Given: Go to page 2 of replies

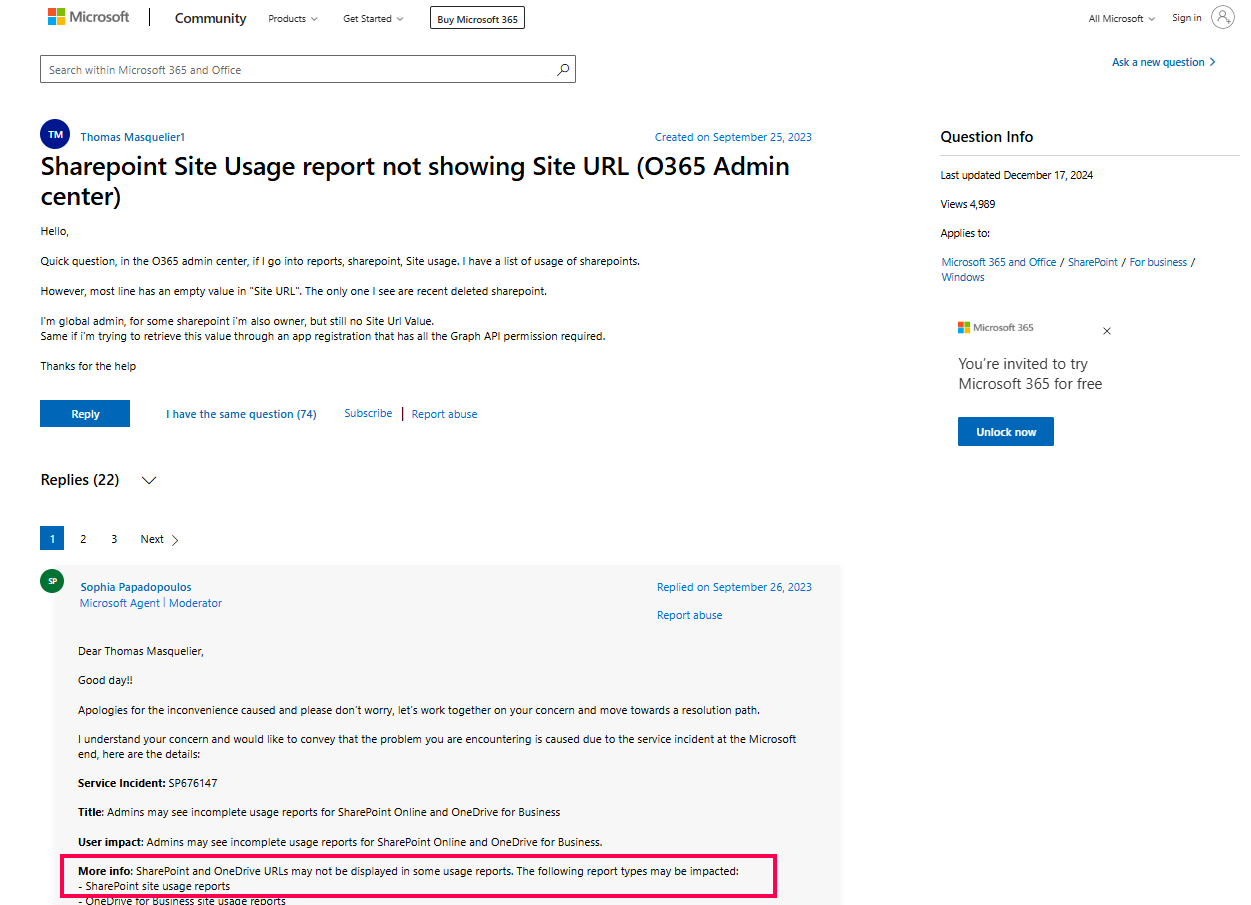Looking at the screenshot, I should tap(83, 539).
